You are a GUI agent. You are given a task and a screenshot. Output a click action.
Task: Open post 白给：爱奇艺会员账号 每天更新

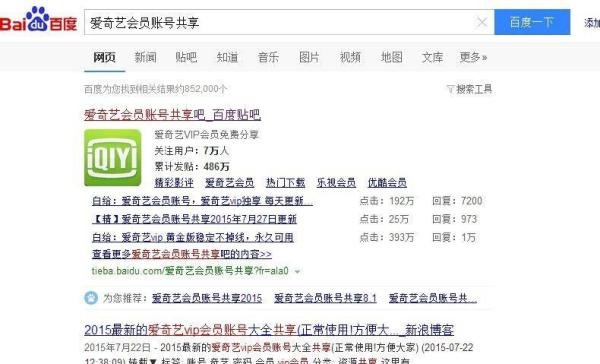pos(203,201)
